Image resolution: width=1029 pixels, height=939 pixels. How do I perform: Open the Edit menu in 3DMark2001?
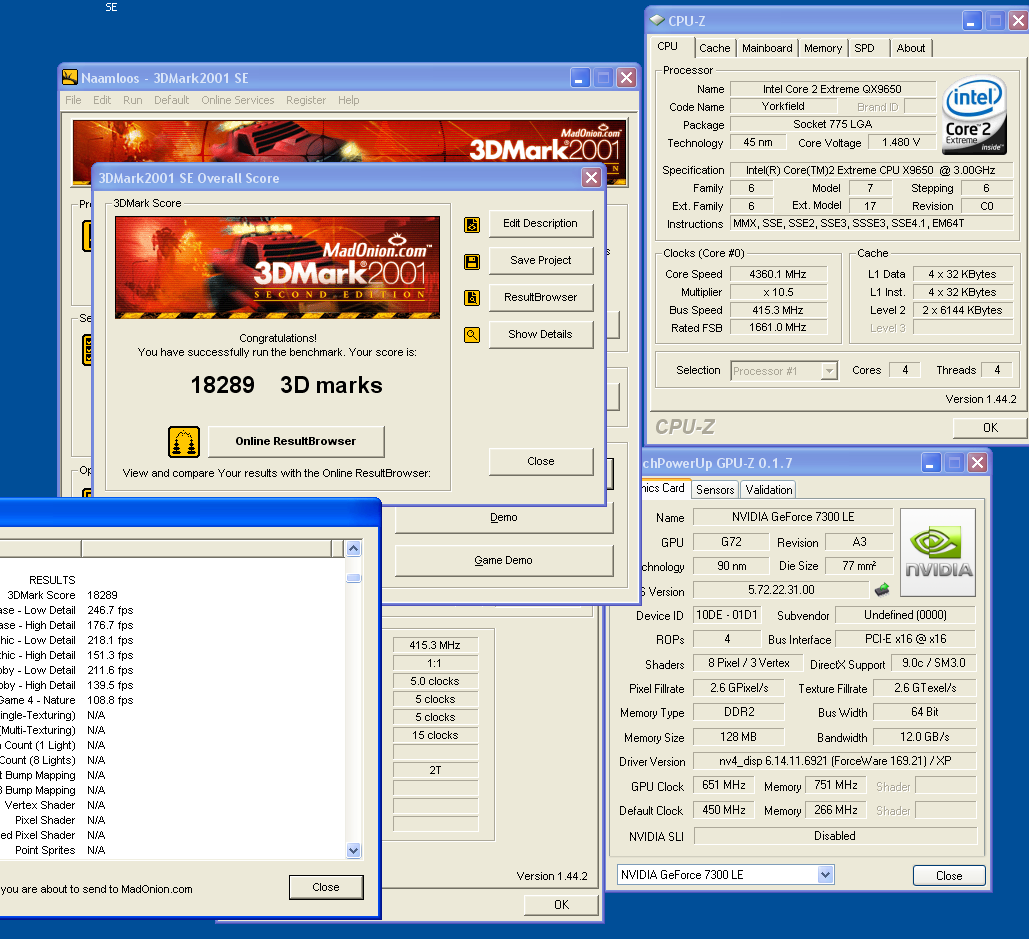pyautogui.click(x=102, y=100)
